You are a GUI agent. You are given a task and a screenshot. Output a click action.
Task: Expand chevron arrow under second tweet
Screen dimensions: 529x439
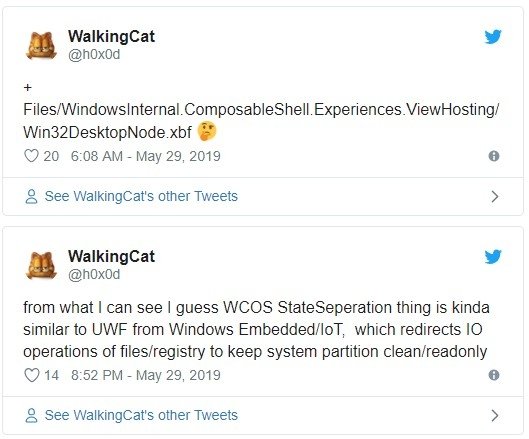pyautogui.click(x=495, y=415)
